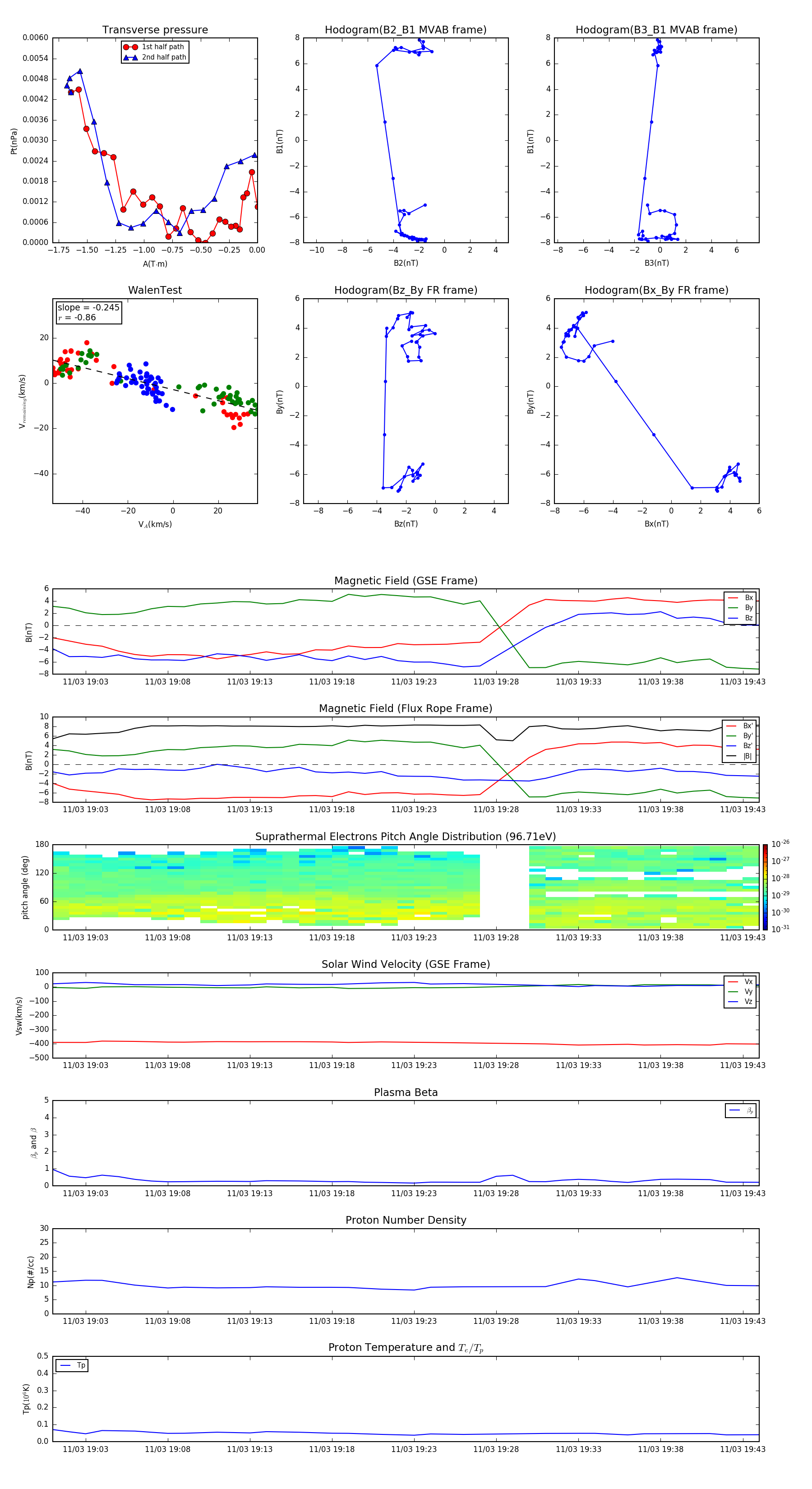Click the "Proton Temperature and Te/Tp" title
812x1489 pixels.
(x=406, y=1348)
